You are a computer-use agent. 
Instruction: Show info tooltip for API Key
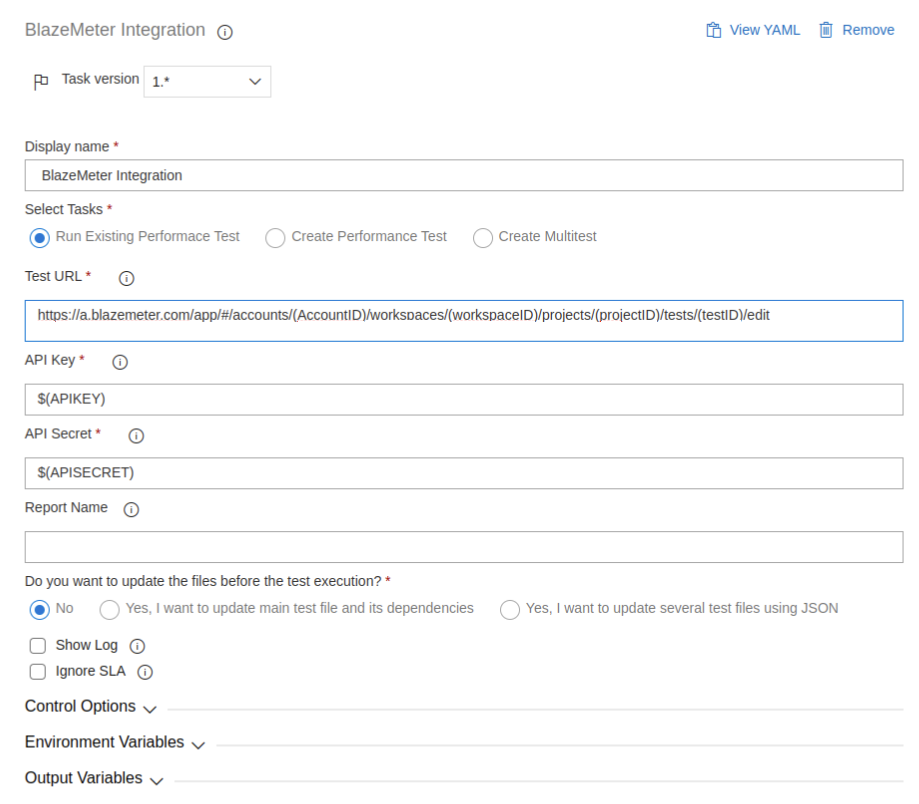click(x=120, y=362)
